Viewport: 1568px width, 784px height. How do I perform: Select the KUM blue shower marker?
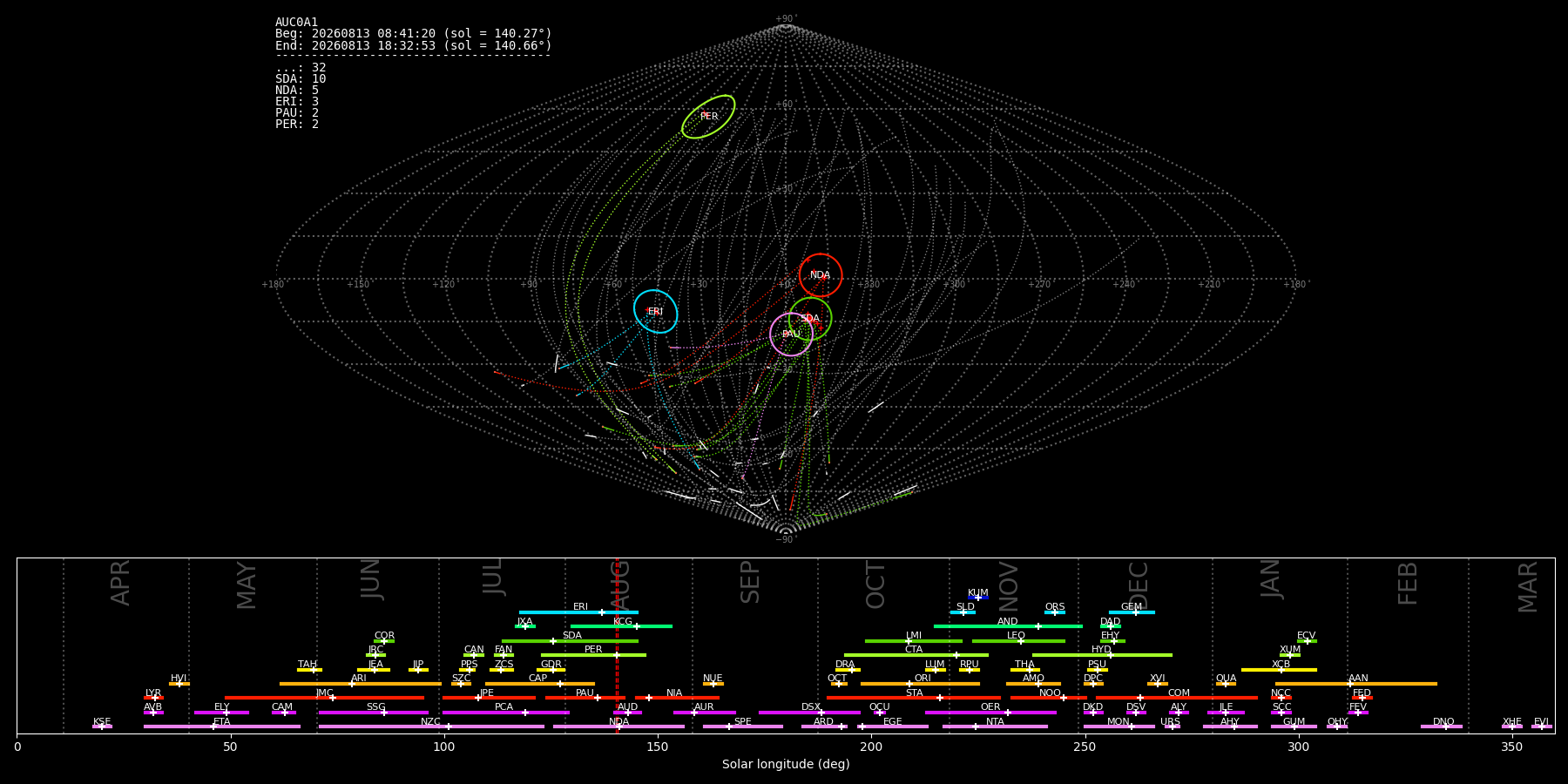[x=978, y=598]
